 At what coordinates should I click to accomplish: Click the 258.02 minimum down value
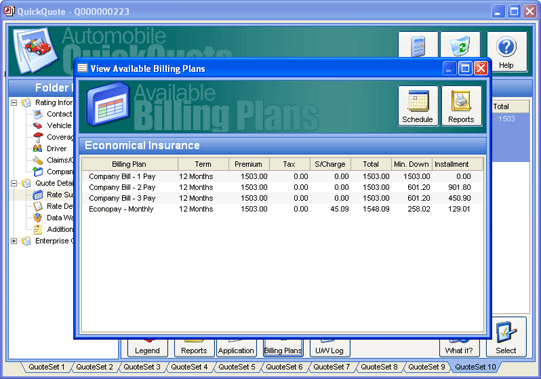[x=419, y=209]
